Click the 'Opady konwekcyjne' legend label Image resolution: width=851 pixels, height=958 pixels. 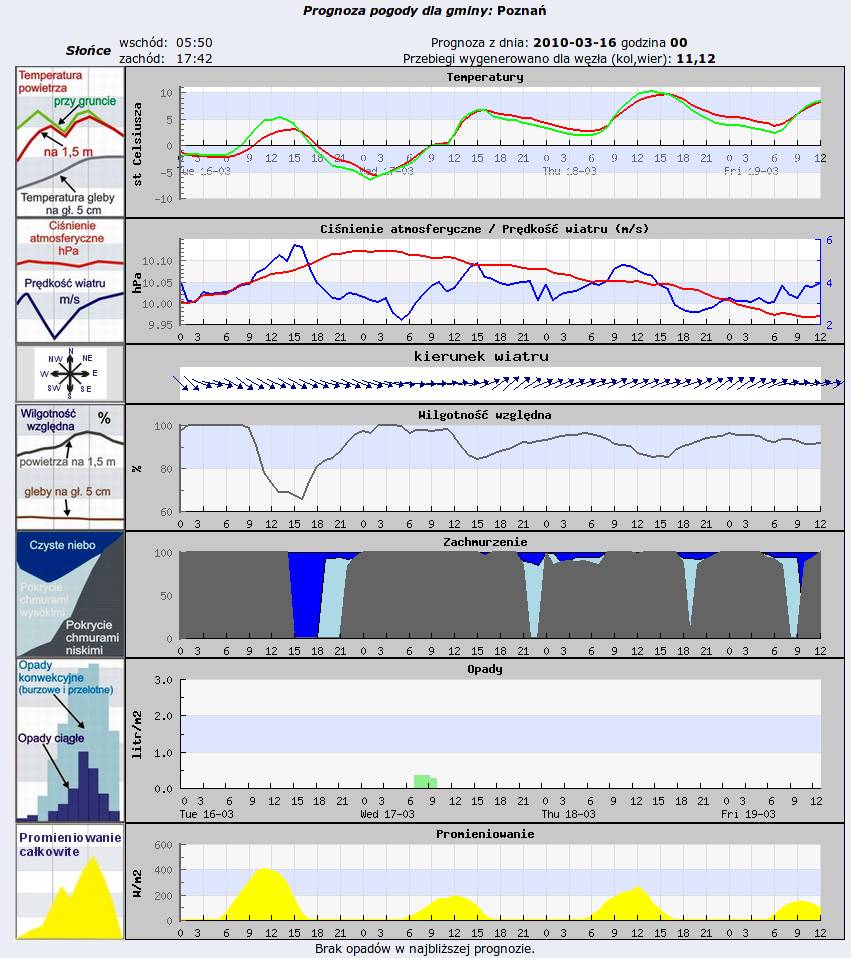tap(51, 671)
